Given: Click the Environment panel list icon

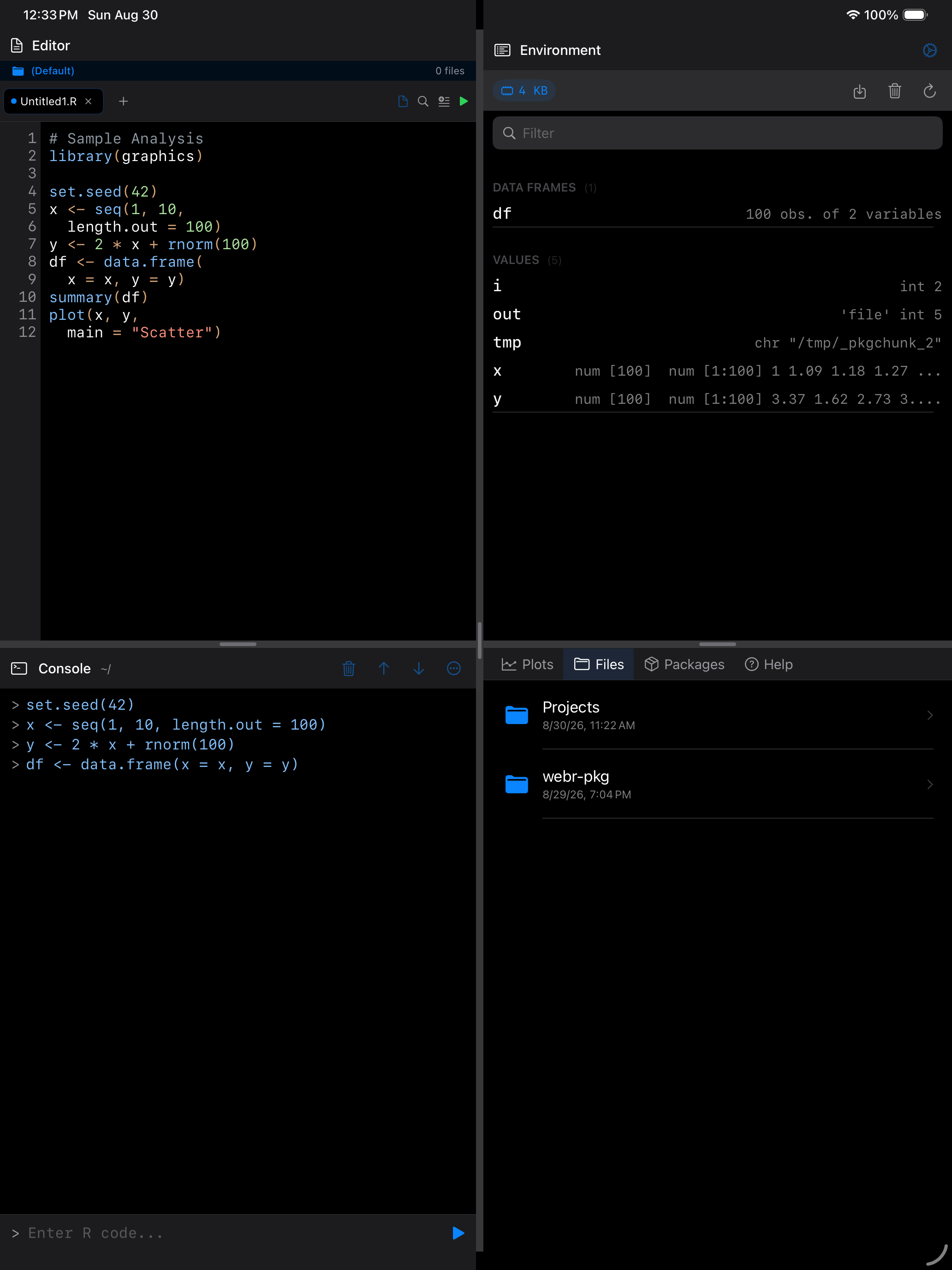Looking at the screenshot, I should click(502, 50).
